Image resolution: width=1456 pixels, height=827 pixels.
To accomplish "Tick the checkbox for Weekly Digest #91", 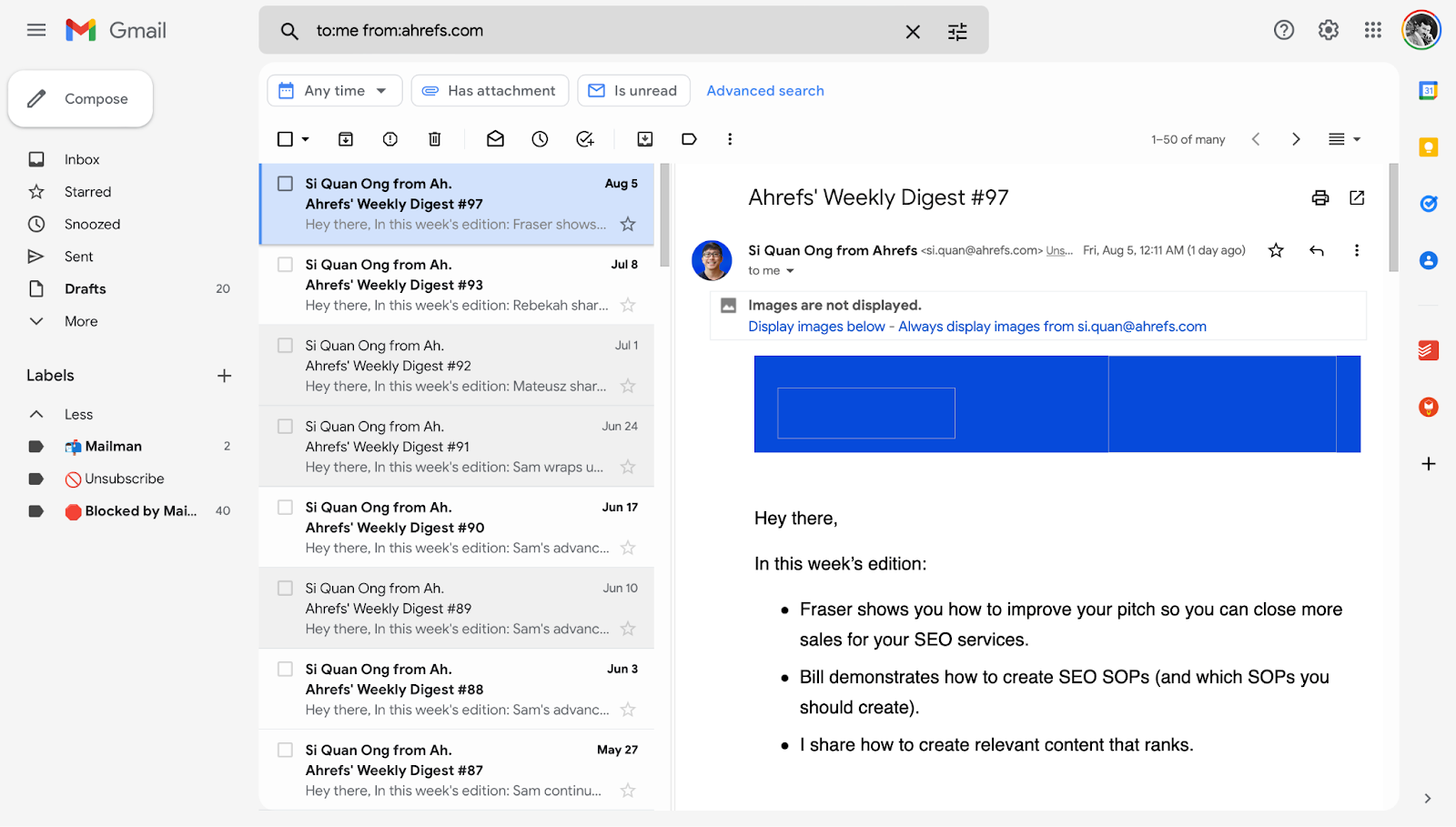I will [285, 427].
